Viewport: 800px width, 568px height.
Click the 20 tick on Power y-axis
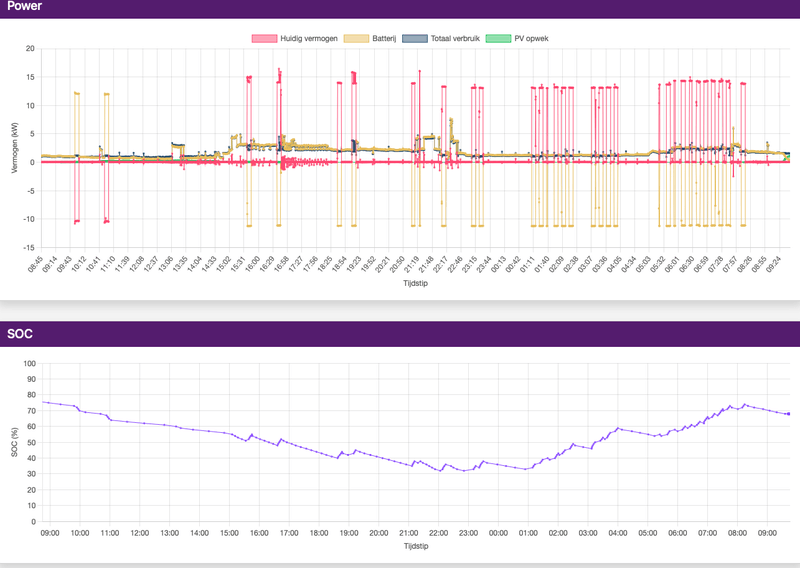(30, 48)
